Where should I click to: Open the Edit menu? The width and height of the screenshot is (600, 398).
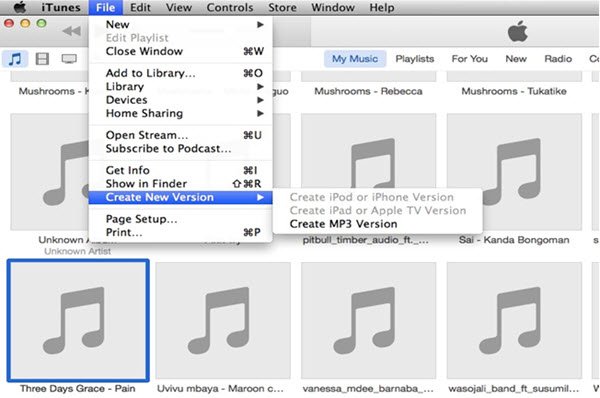click(x=140, y=7)
